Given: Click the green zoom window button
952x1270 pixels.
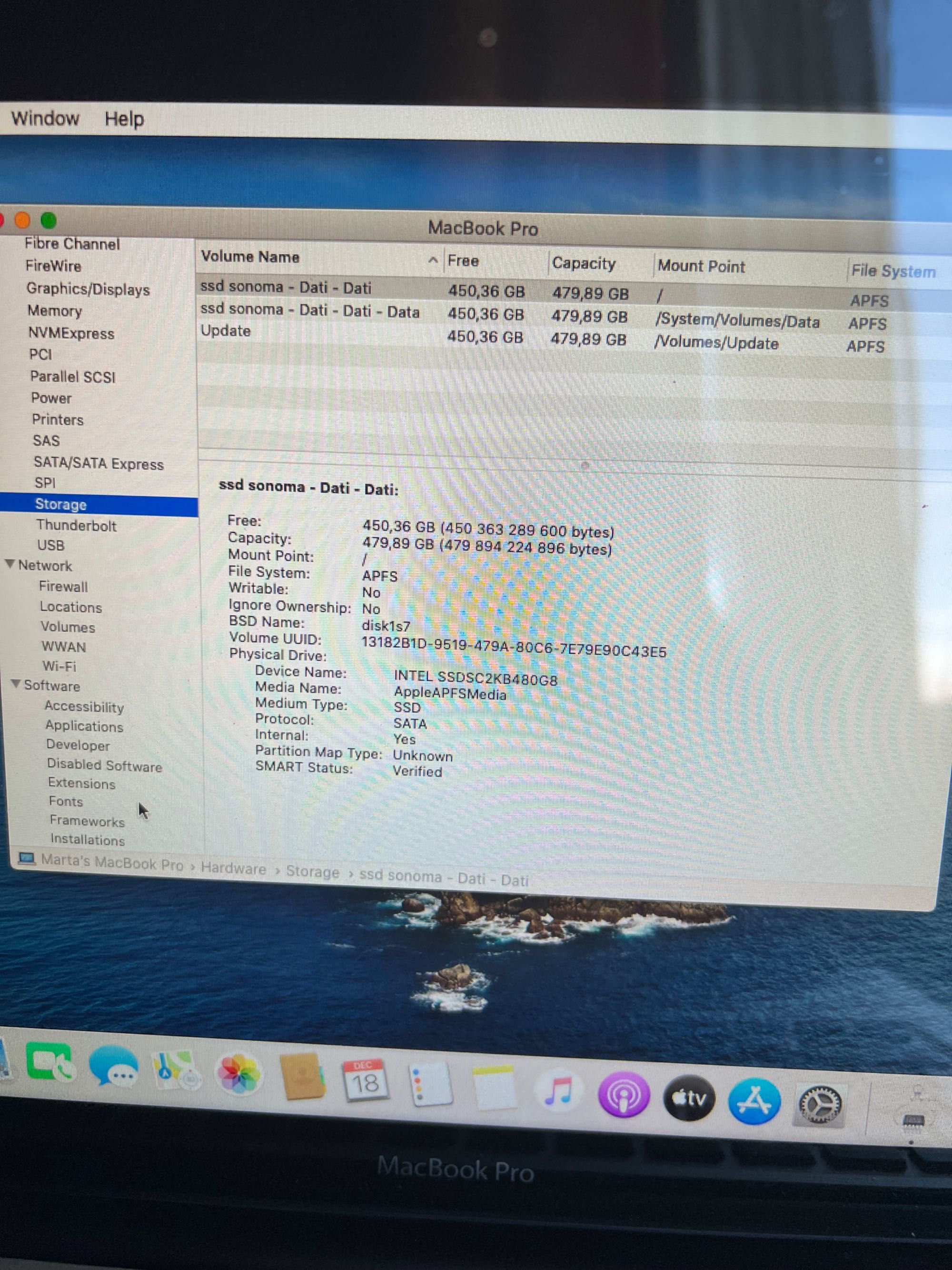Looking at the screenshot, I should click(x=49, y=220).
